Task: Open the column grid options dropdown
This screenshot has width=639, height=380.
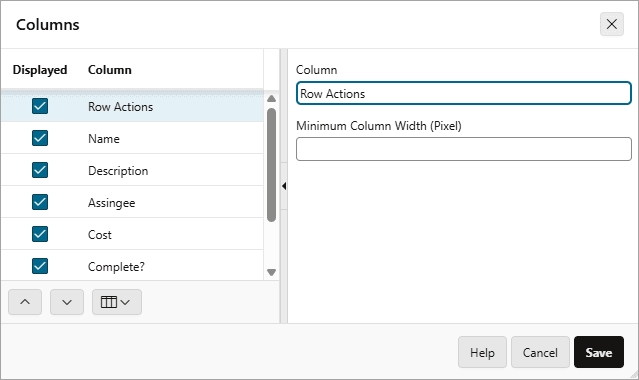Action: (x=117, y=302)
